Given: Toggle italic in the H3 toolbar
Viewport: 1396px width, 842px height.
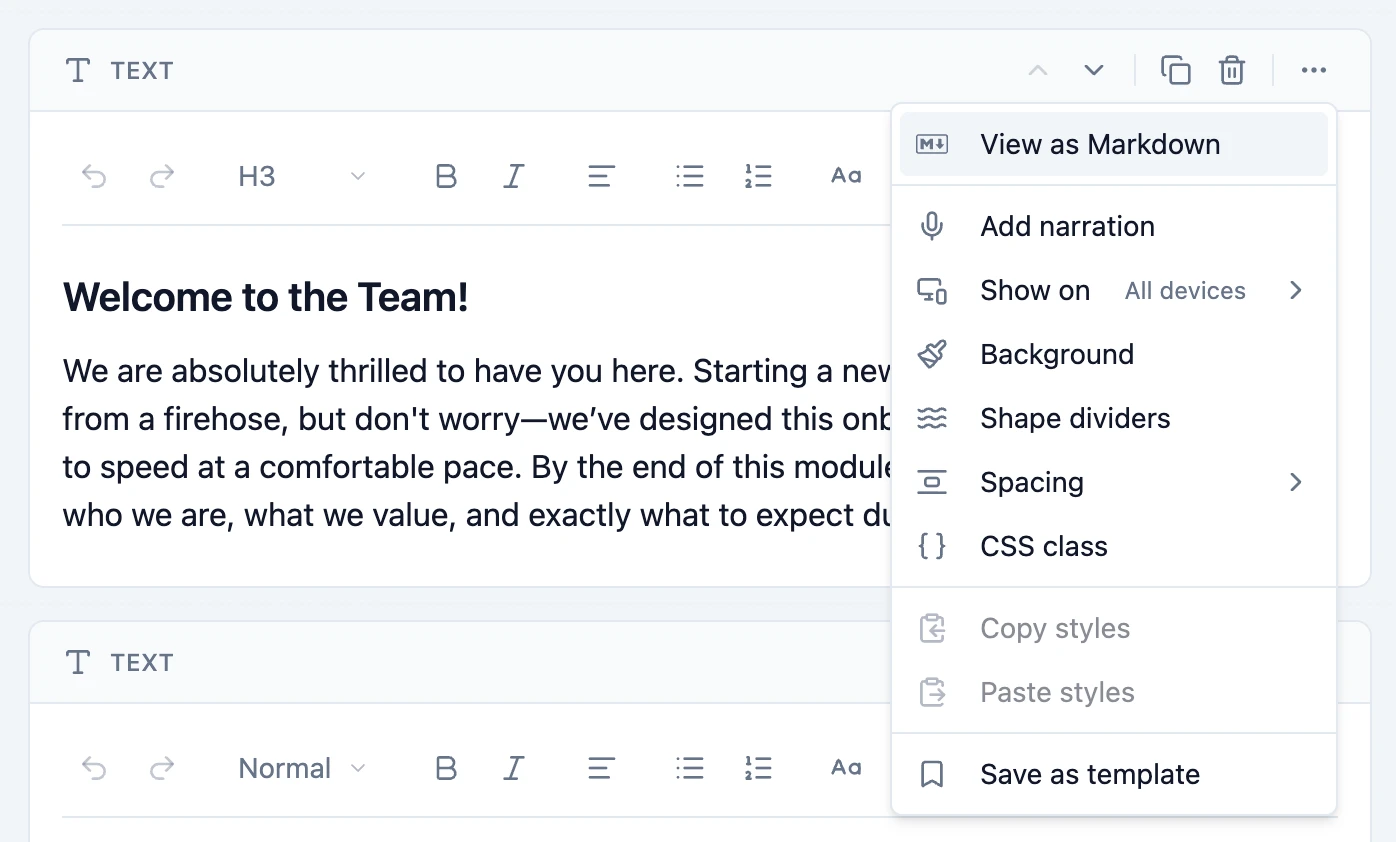Looking at the screenshot, I should pos(514,177).
